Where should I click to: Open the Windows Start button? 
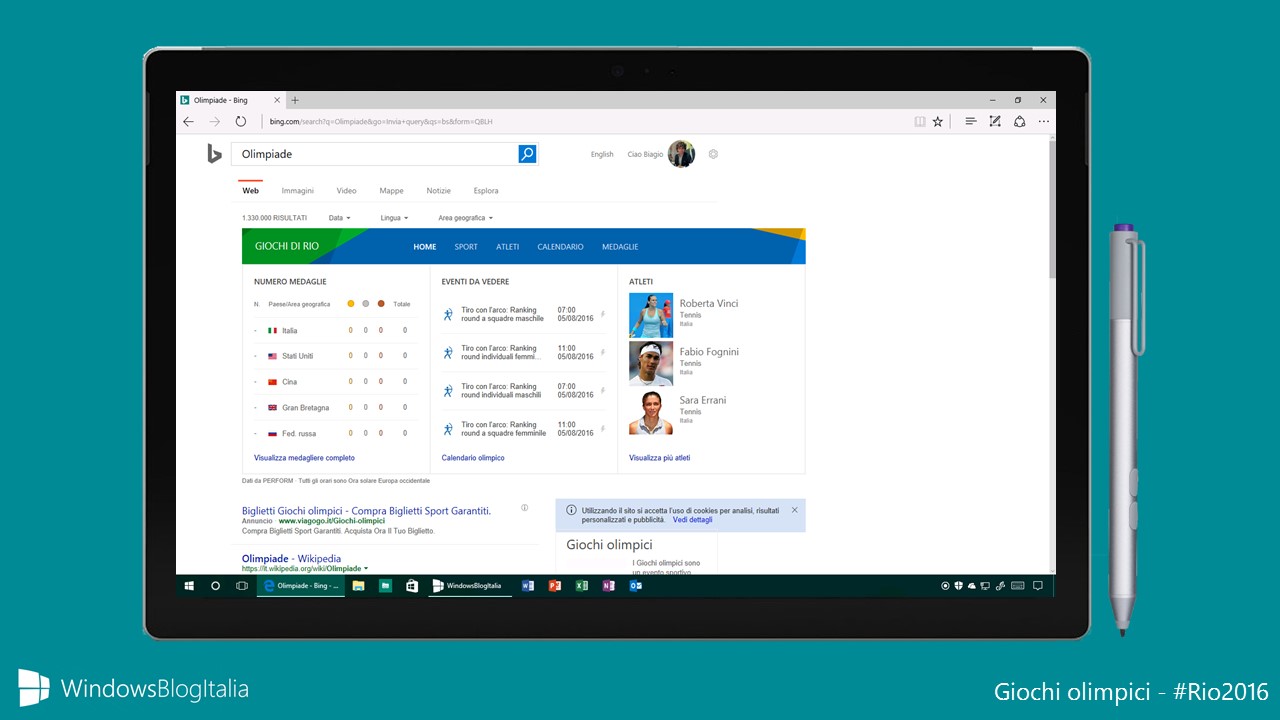188,586
